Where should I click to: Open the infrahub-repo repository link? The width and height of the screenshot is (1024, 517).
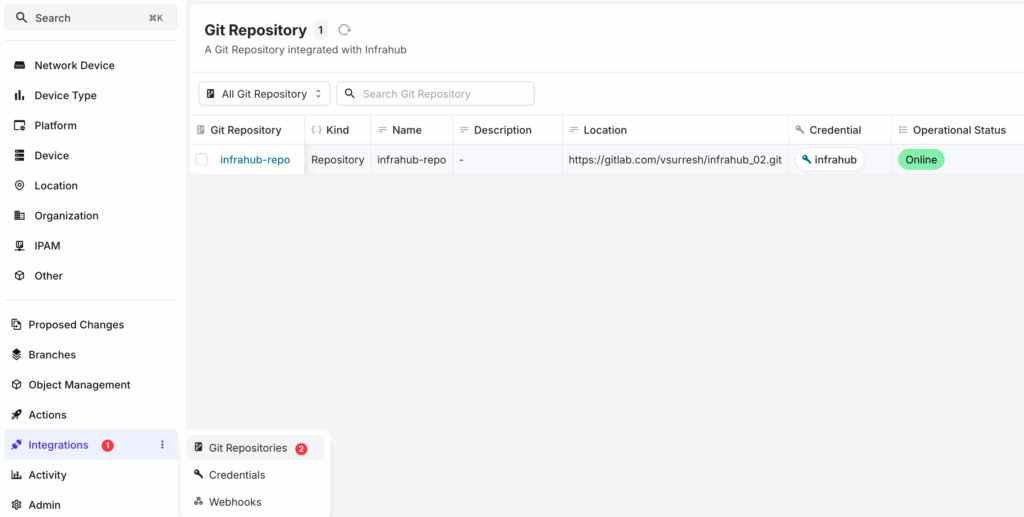tap(255, 159)
